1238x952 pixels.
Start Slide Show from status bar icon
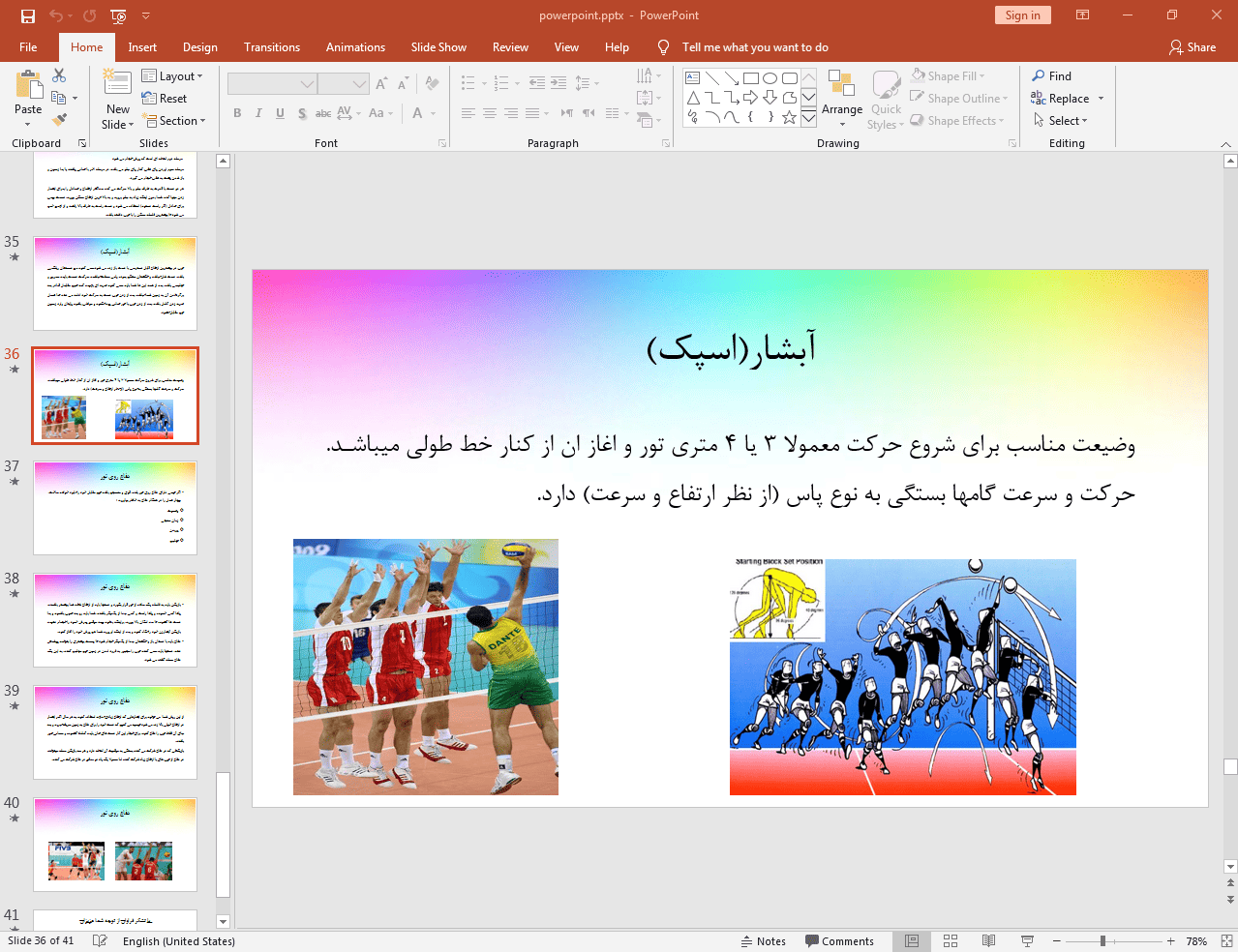click(1027, 940)
